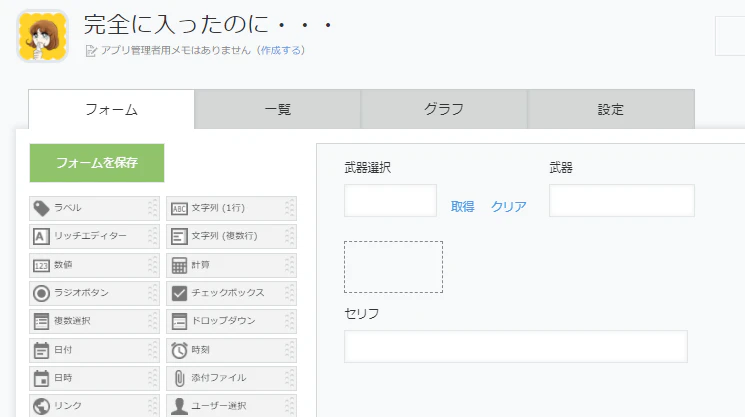
Task: Select the チェックボックス field item
Action: click(x=231, y=293)
